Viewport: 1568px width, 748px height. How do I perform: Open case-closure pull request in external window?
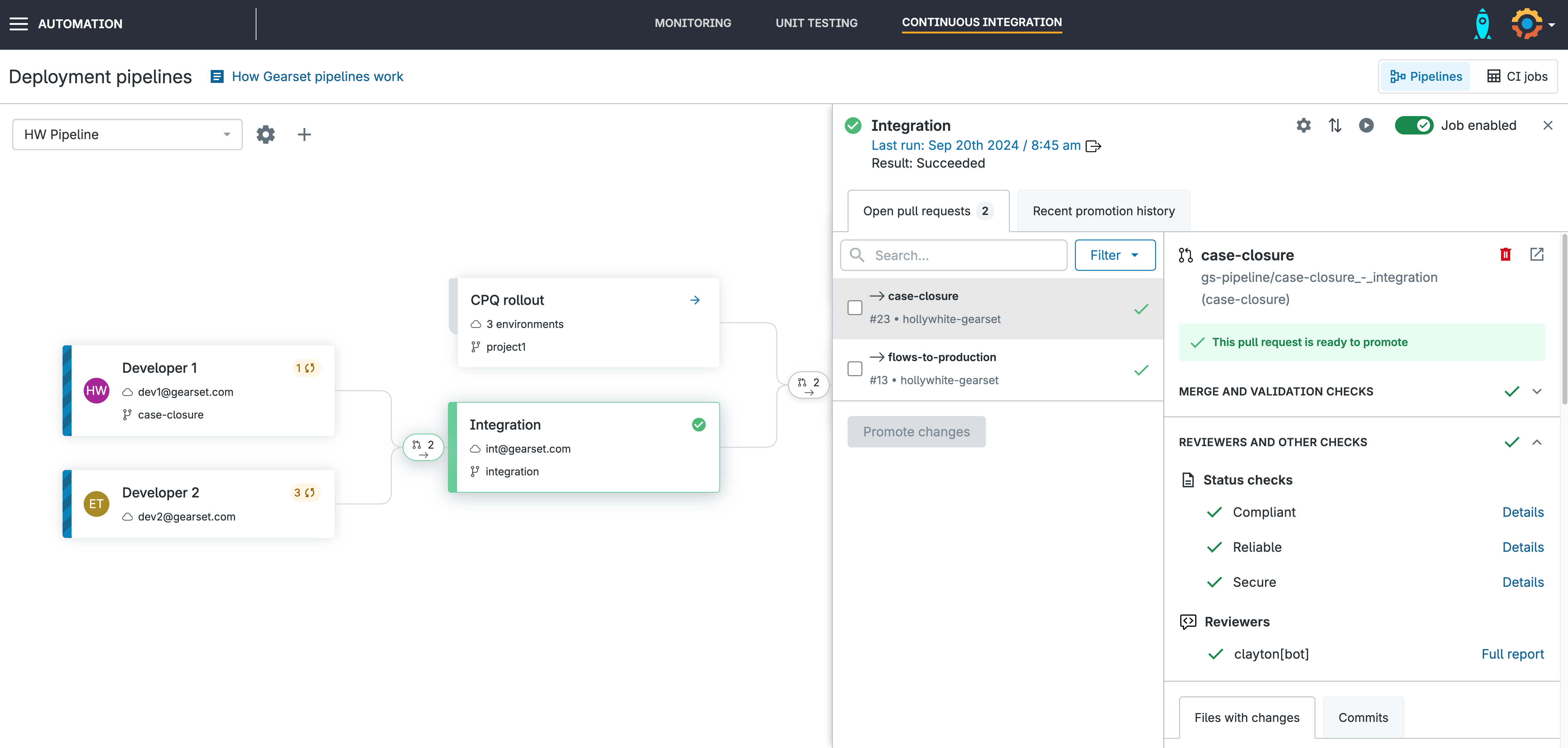1536,255
